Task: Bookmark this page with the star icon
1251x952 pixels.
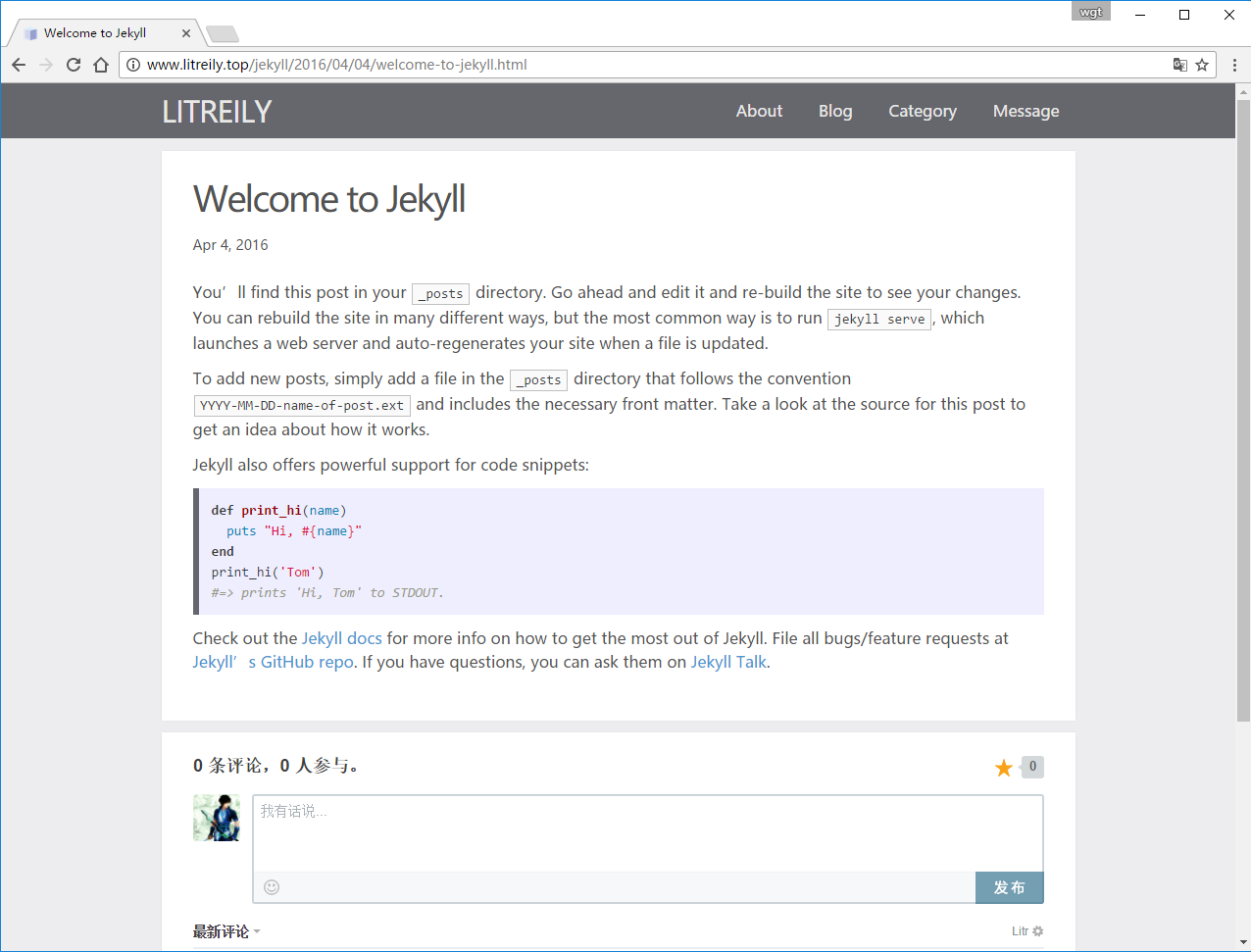Action: click(1202, 65)
